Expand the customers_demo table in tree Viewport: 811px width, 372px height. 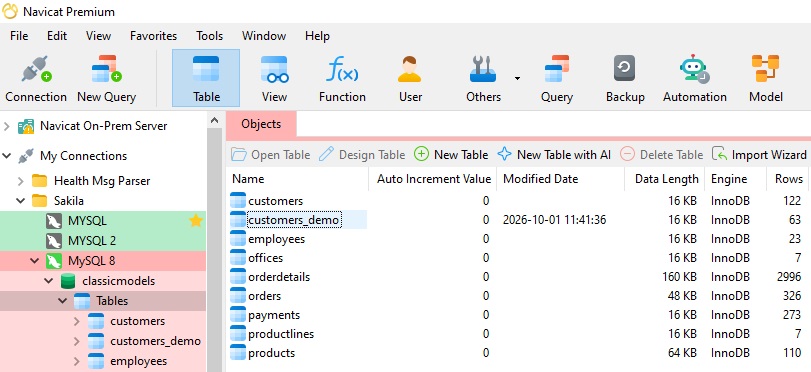(x=77, y=341)
